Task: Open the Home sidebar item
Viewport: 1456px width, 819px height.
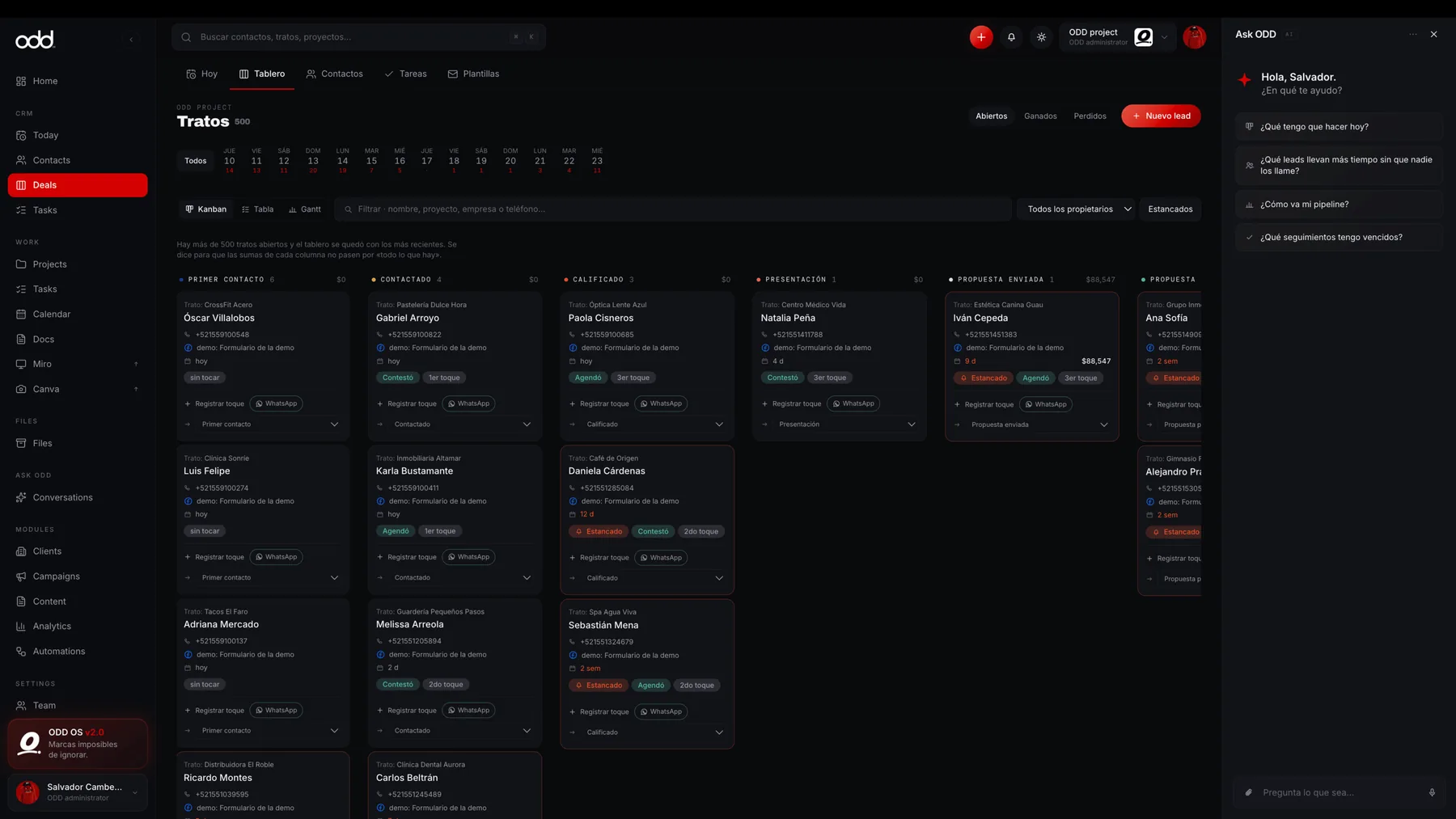Action: (78, 81)
